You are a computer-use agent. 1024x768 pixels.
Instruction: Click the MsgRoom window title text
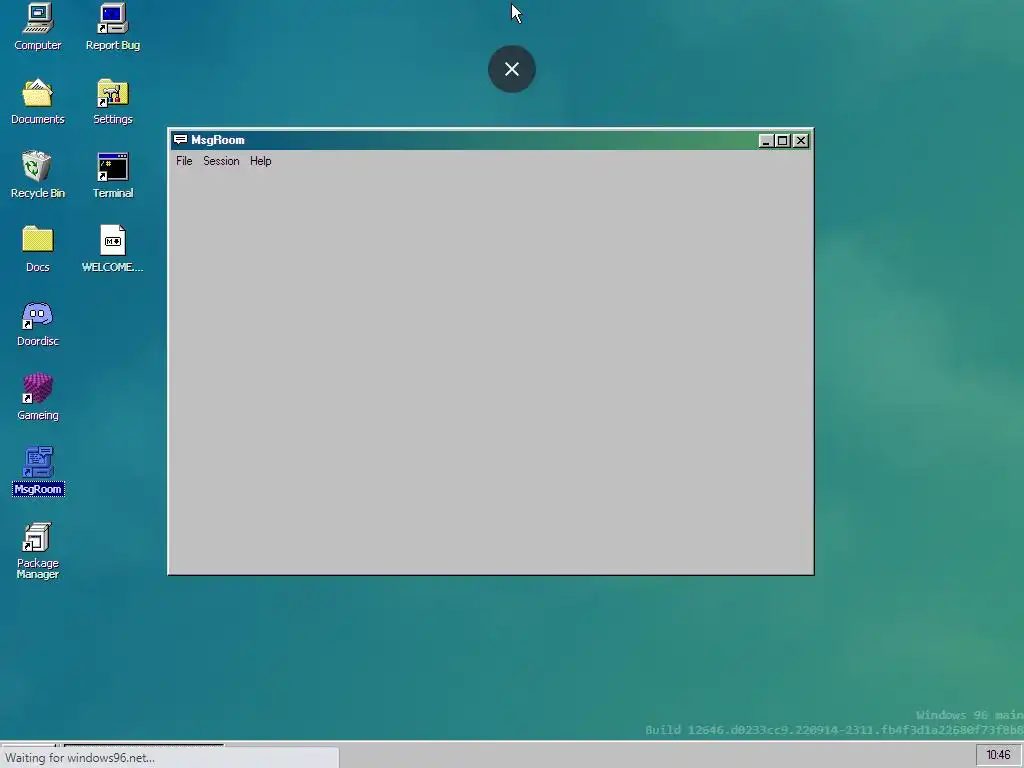[217, 140]
